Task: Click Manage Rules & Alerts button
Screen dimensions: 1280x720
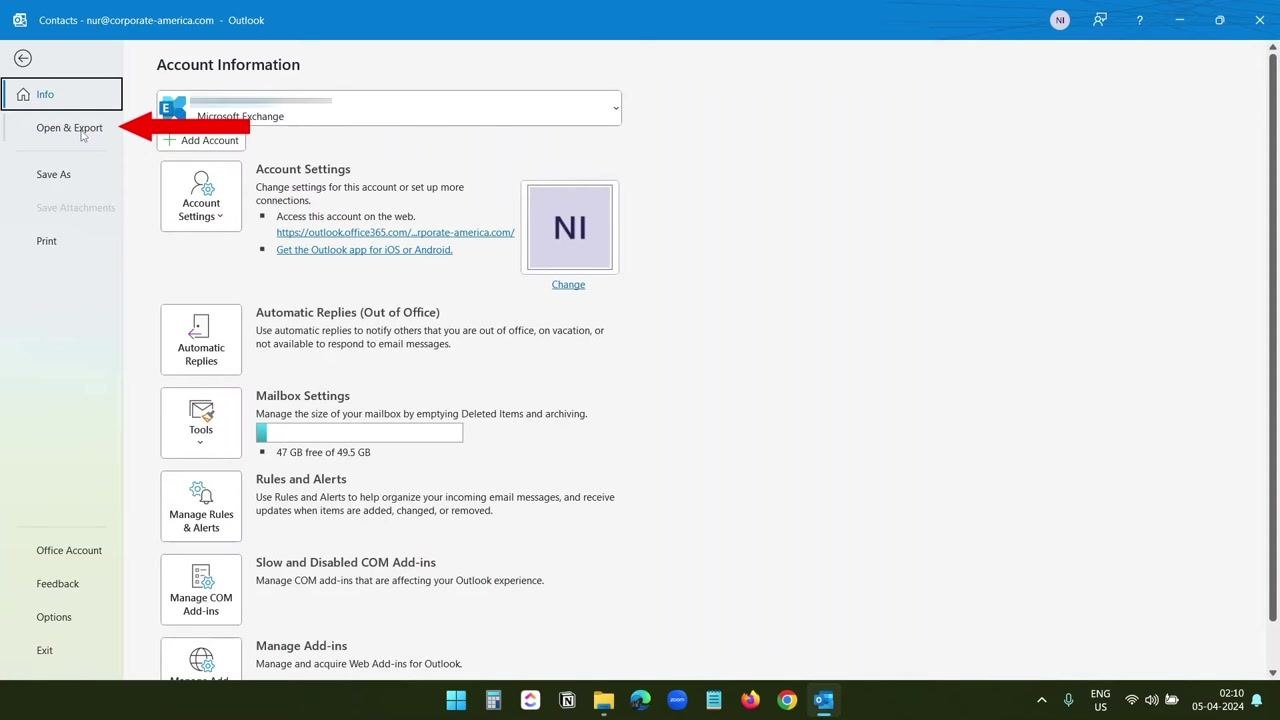Action: [x=201, y=506]
